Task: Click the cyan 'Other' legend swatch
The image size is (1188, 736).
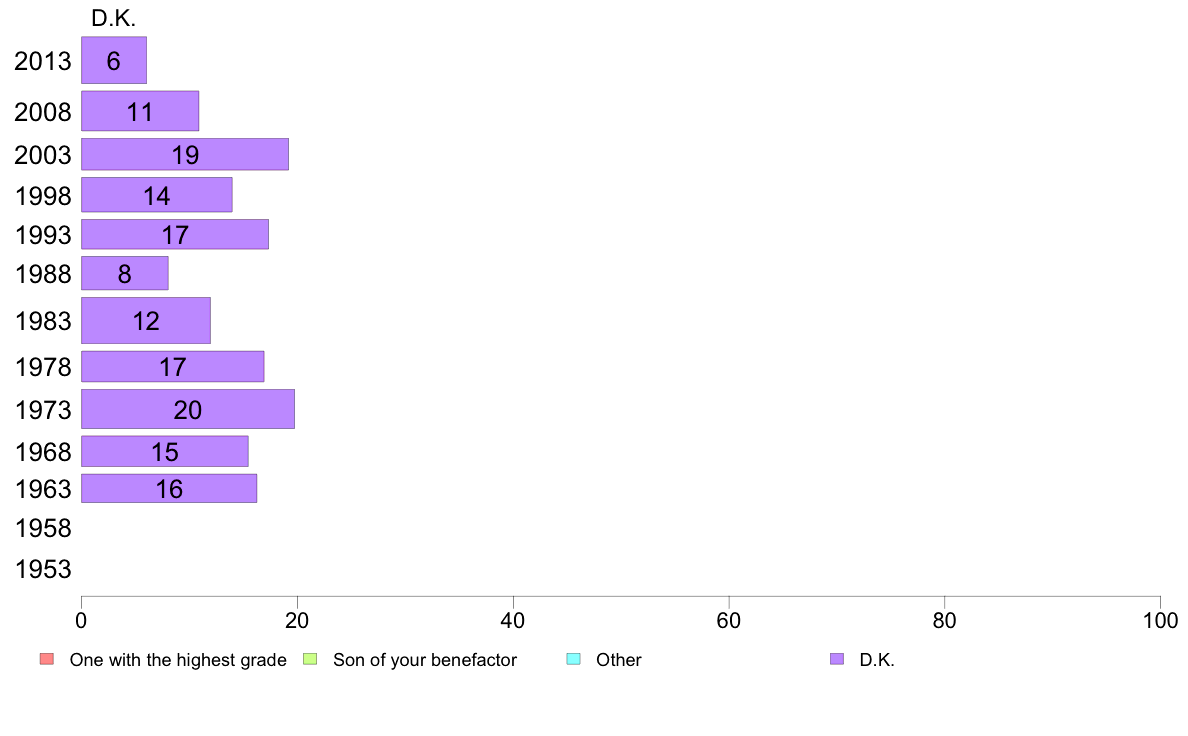Action: point(574,659)
